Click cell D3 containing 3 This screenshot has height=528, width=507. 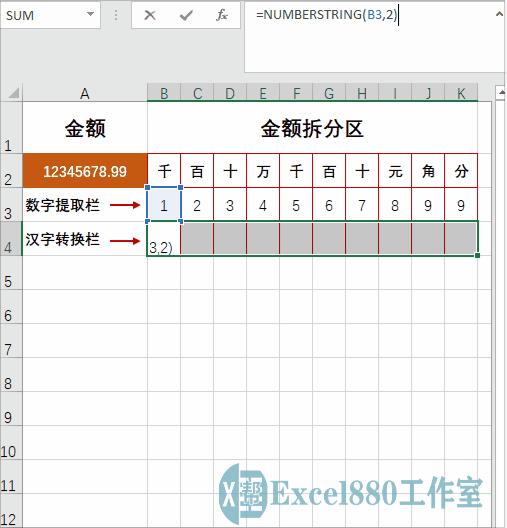point(230,205)
